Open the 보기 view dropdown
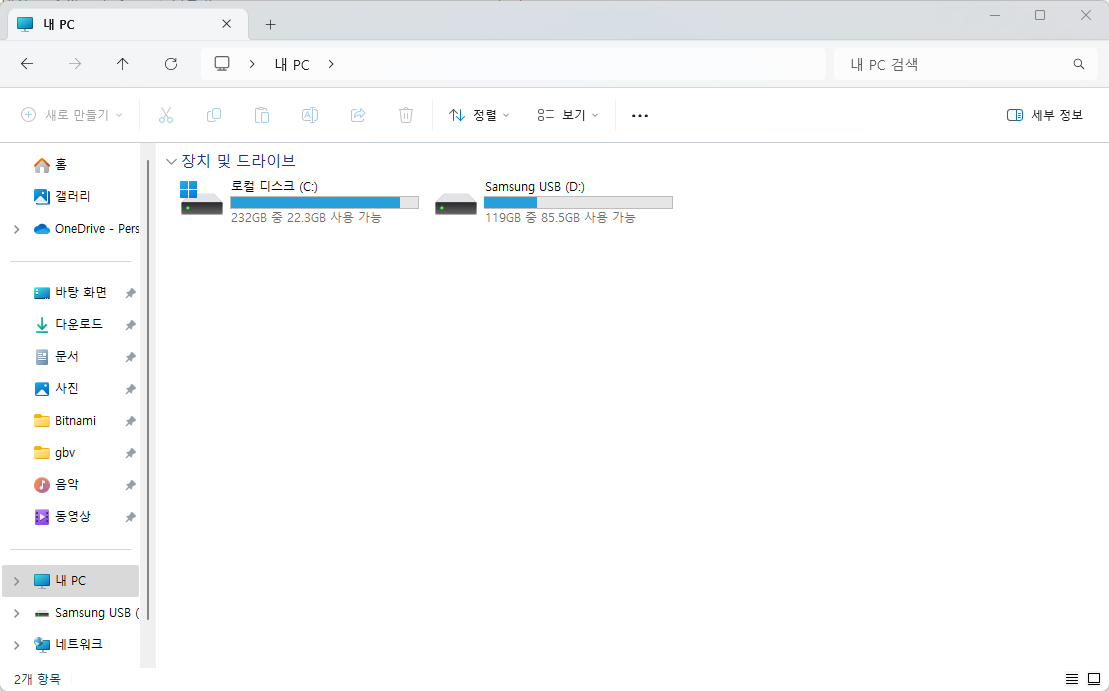Screen dimensions: 1109x691 (567, 115)
